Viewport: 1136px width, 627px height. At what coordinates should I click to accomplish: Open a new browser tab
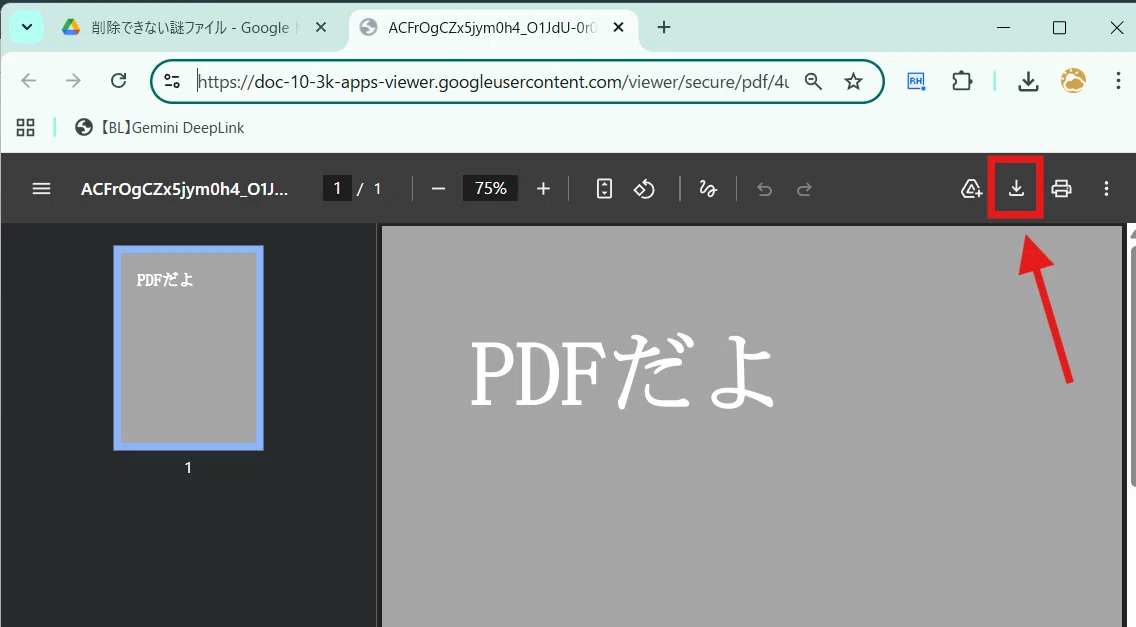click(x=664, y=28)
